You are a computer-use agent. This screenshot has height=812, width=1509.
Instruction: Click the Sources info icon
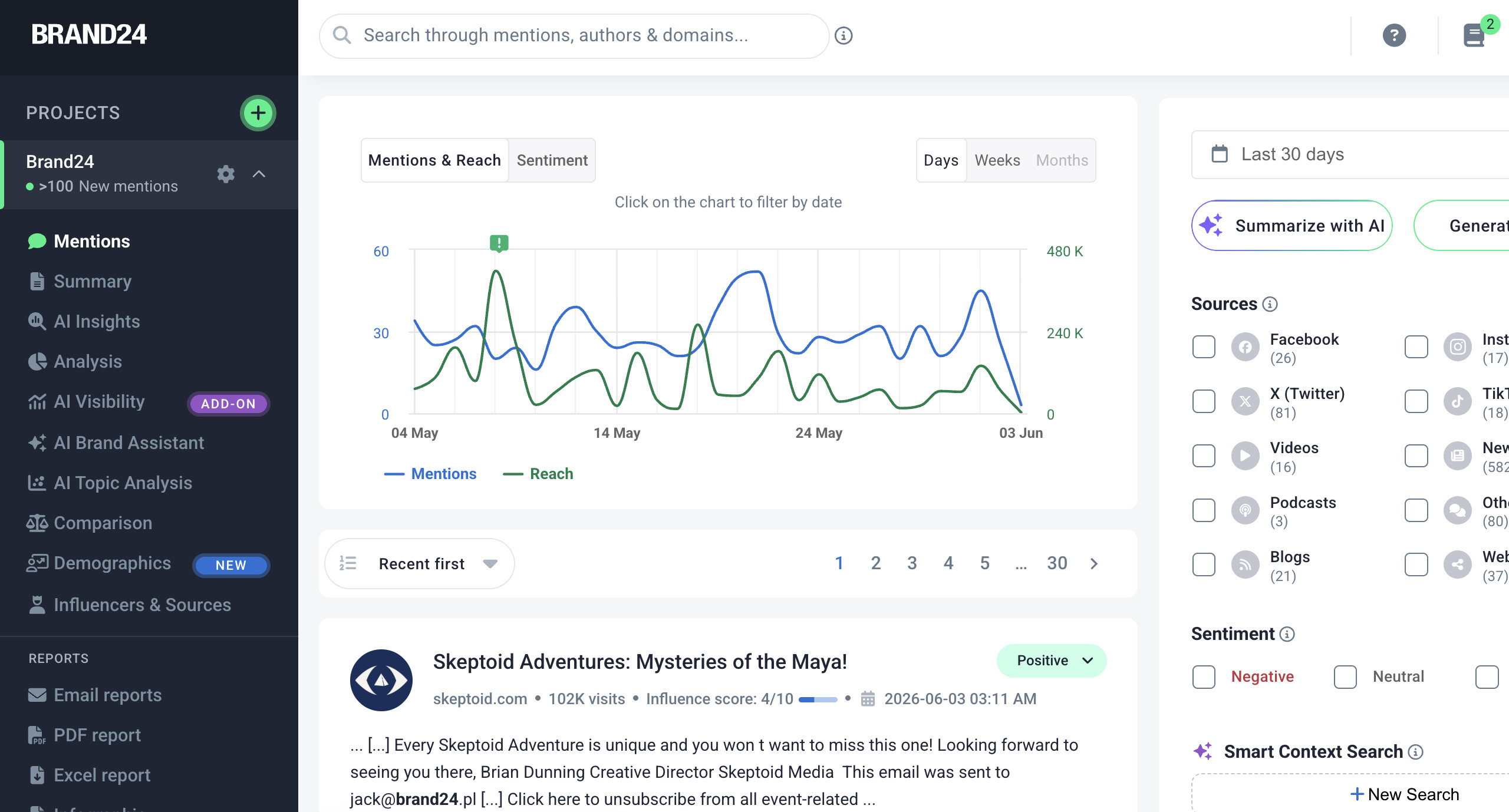click(1270, 304)
